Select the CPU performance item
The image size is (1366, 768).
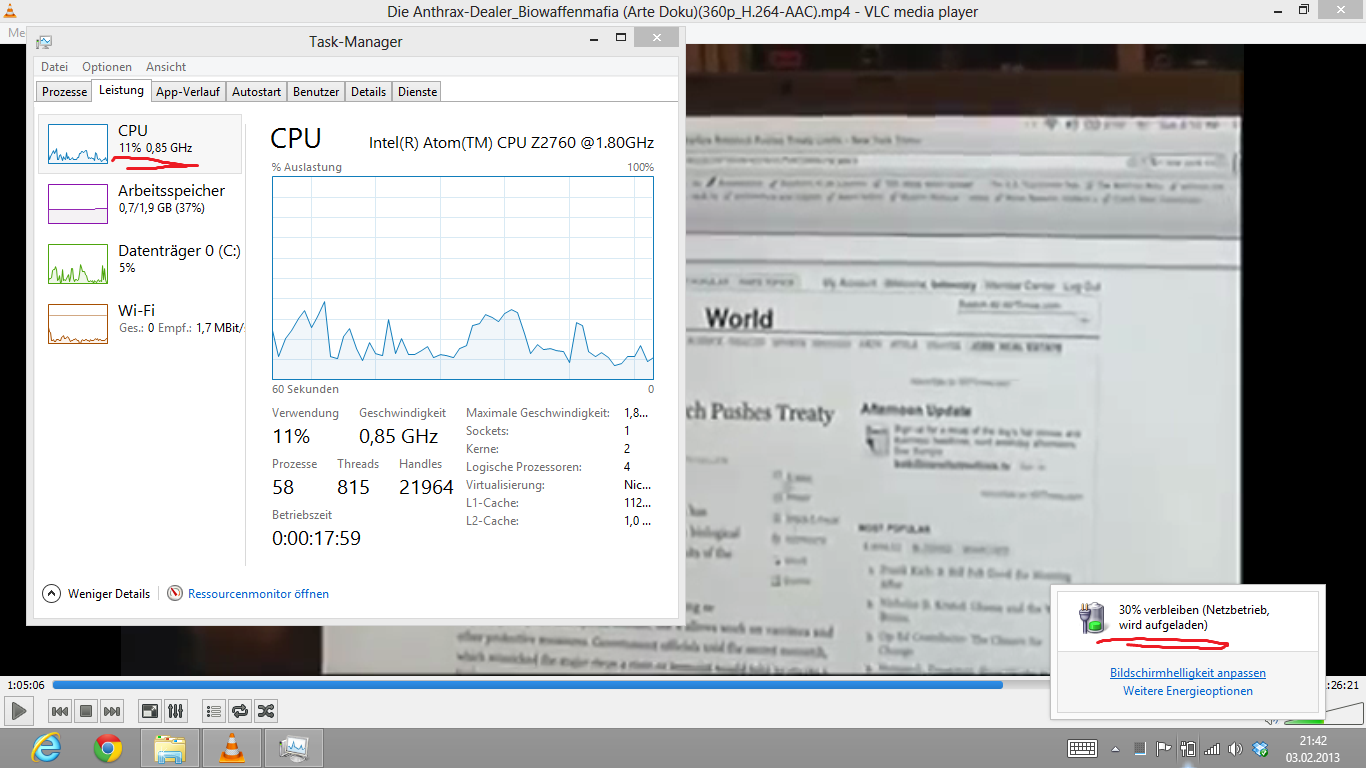pyautogui.click(x=140, y=144)
